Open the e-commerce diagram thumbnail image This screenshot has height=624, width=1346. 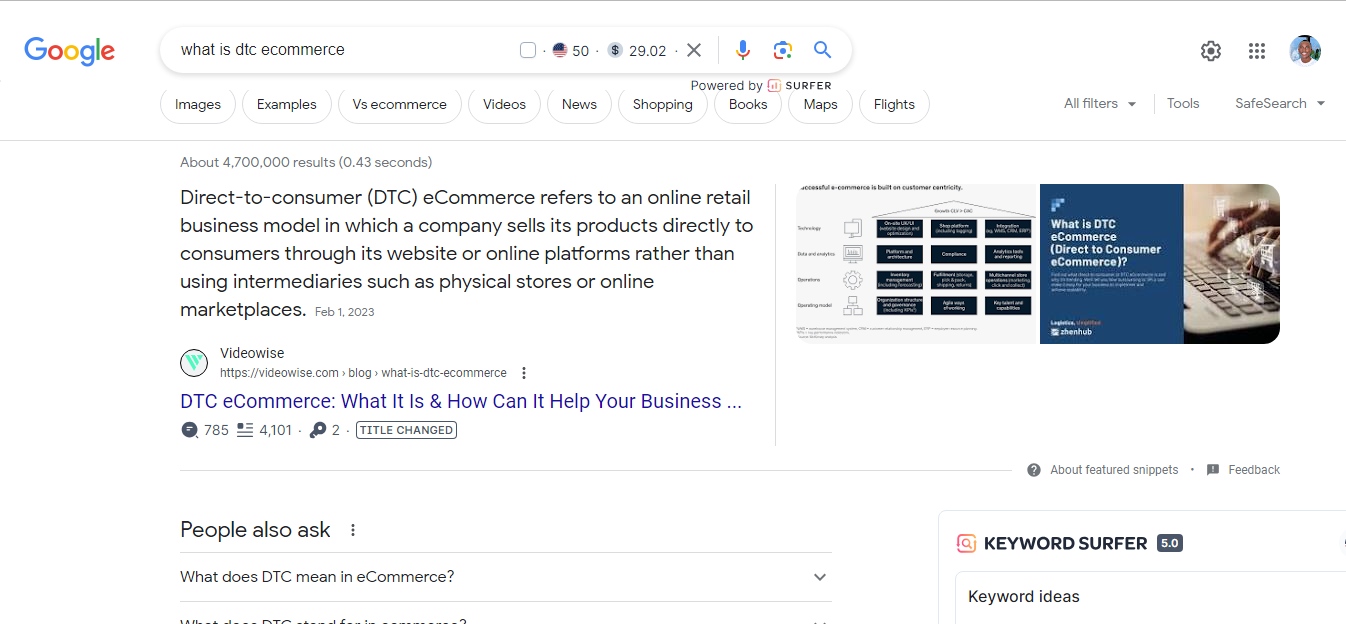[917, 264]
